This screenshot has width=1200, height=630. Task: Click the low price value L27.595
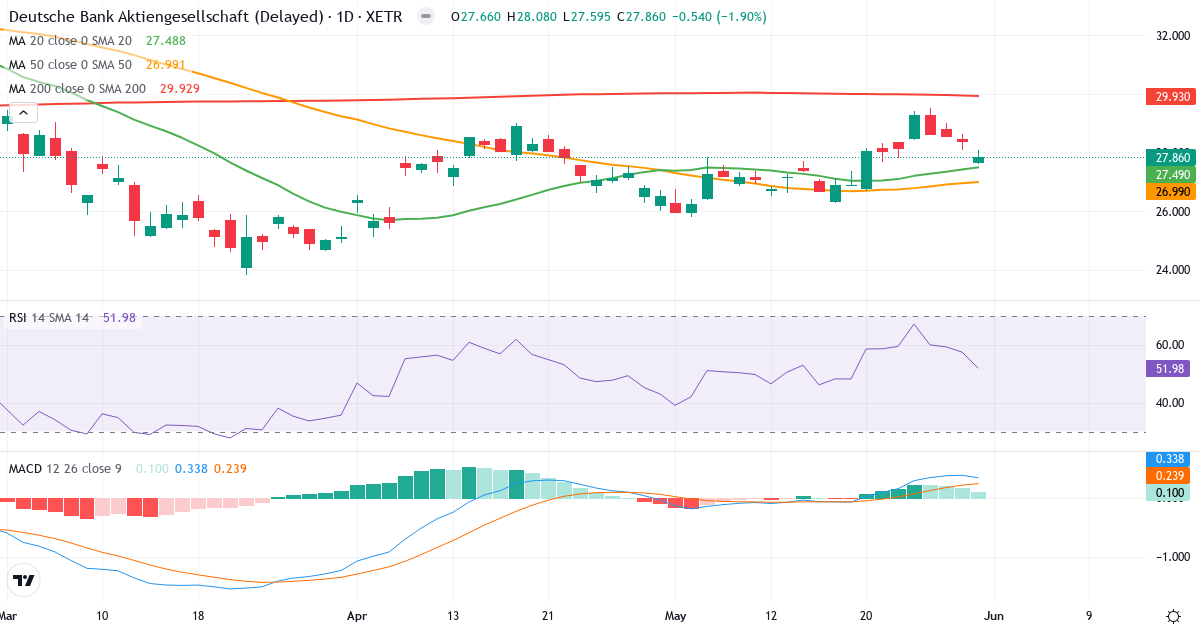coord(588,17)
